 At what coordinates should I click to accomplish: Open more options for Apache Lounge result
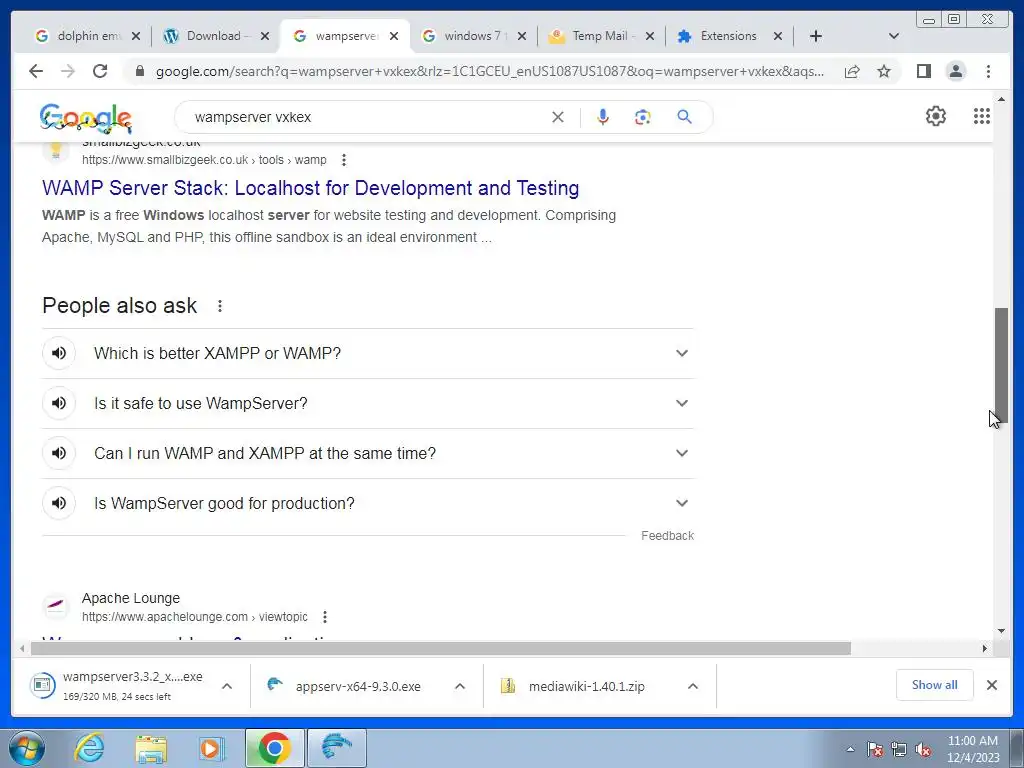point(325,617)
